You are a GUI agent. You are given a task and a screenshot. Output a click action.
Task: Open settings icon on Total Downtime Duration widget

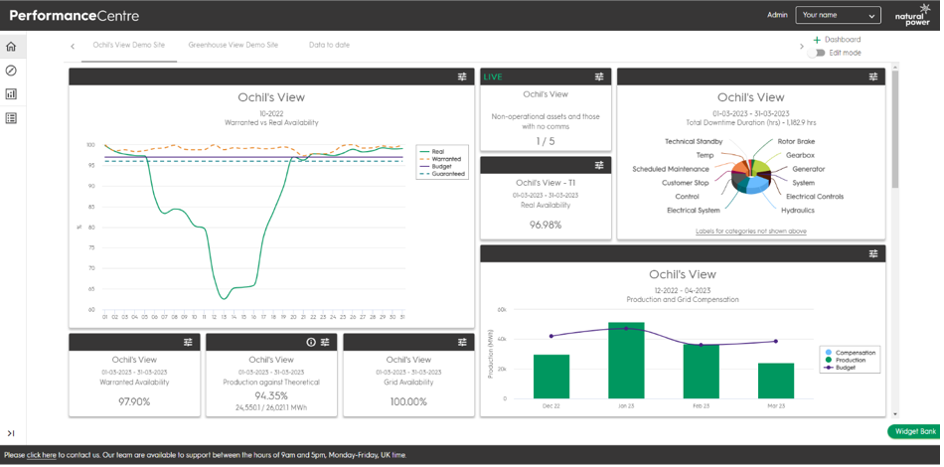pos(873,76)
